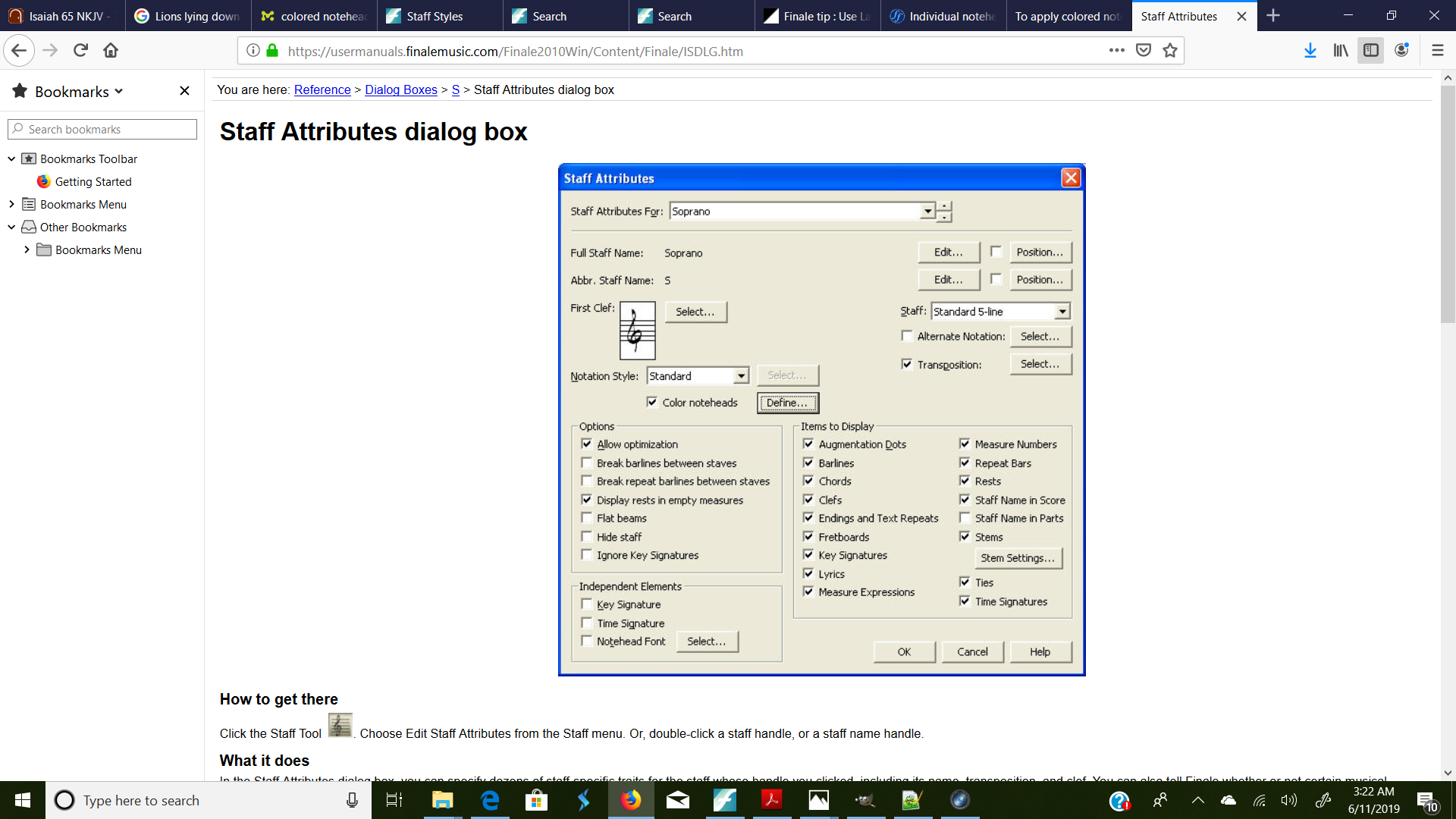The height and width of the screenshot is (819, 1456).
Task: Switch to the Staff Styles tab
Action: (435, 16)
